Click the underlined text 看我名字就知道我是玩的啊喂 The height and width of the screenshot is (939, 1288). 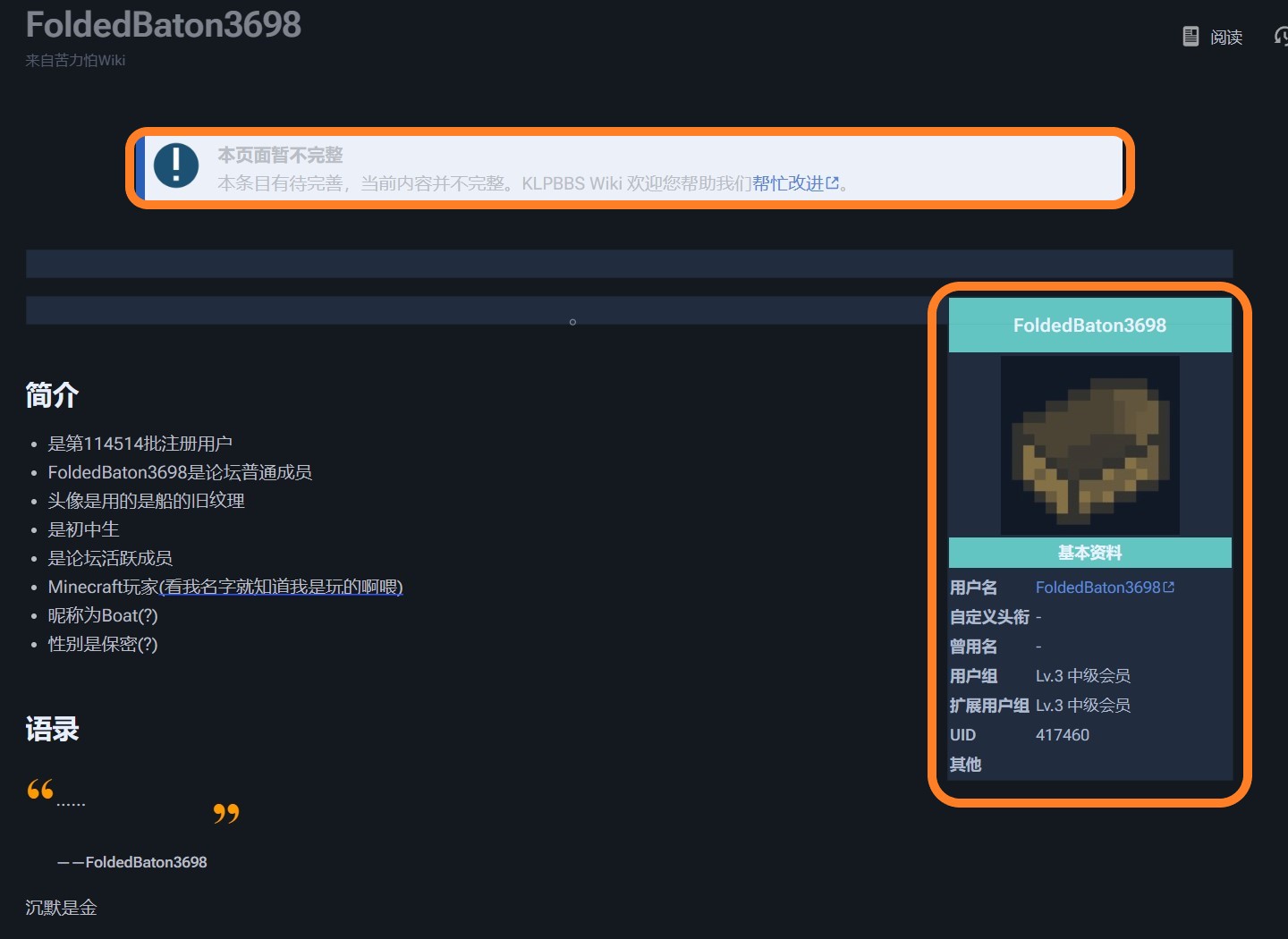point(281,587)
